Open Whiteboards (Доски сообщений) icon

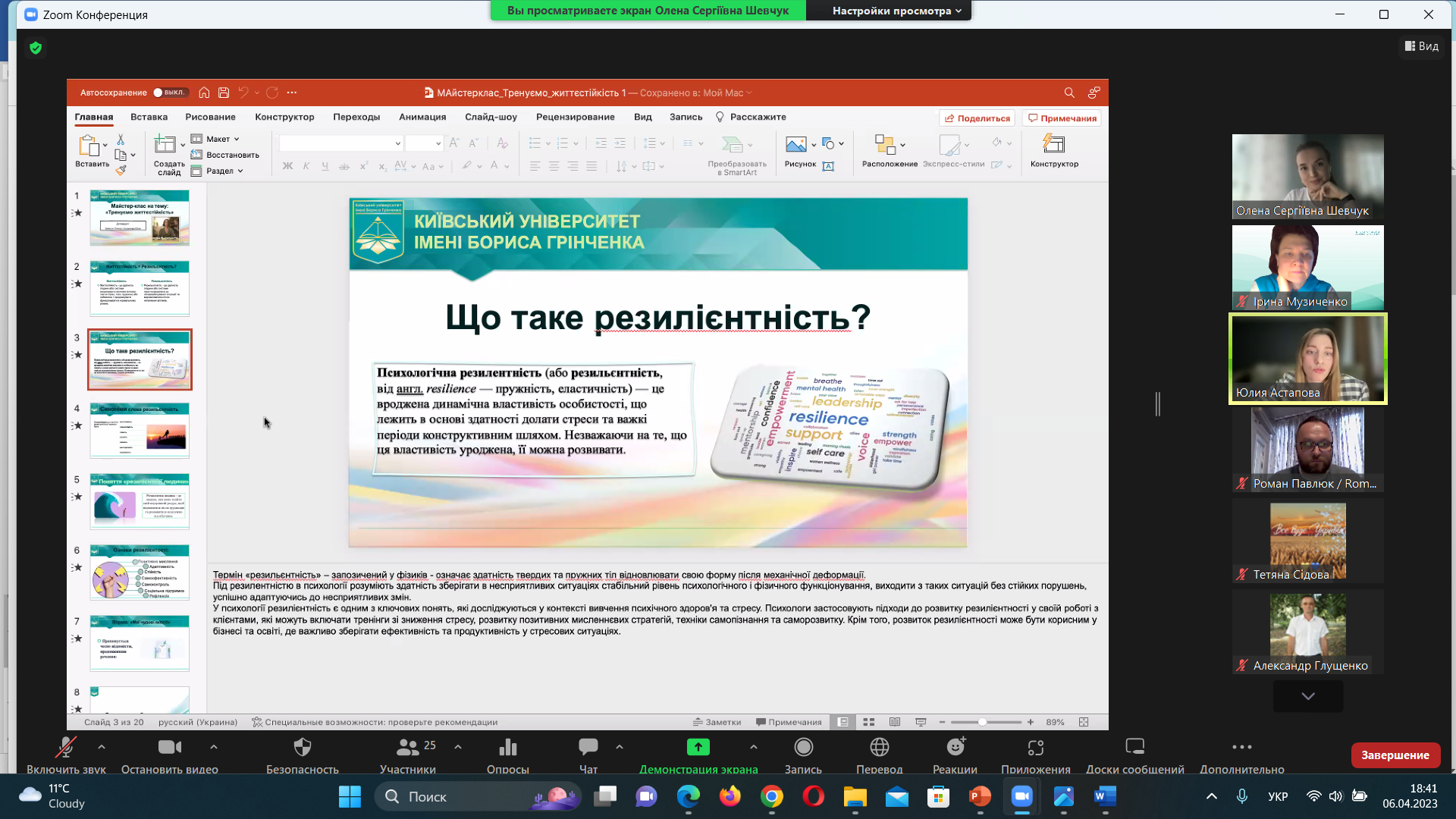[1134, 748]
